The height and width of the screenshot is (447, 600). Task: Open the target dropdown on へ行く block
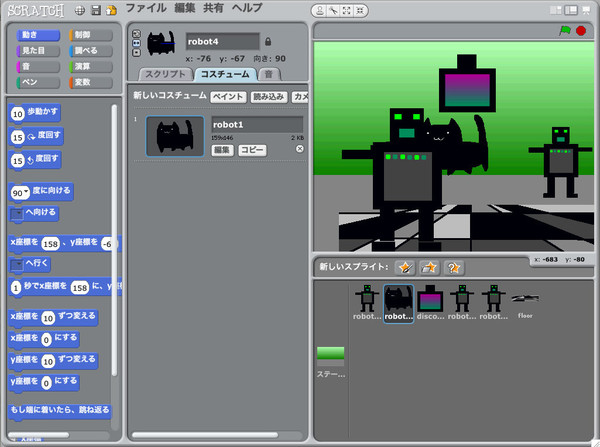(x=17, y=264)
